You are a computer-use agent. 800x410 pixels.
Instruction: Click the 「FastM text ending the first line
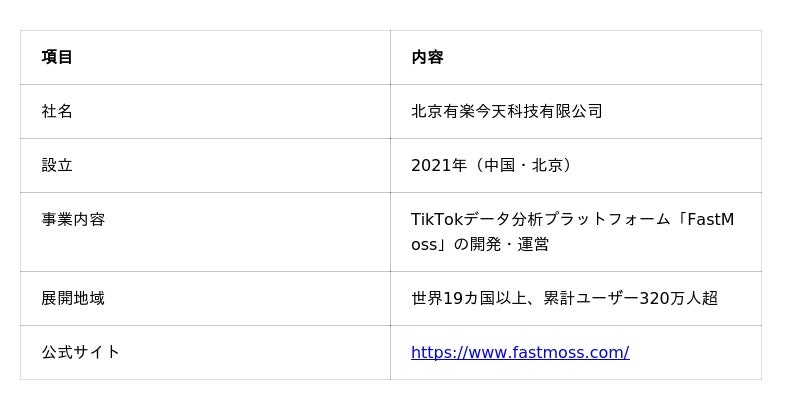704,219
